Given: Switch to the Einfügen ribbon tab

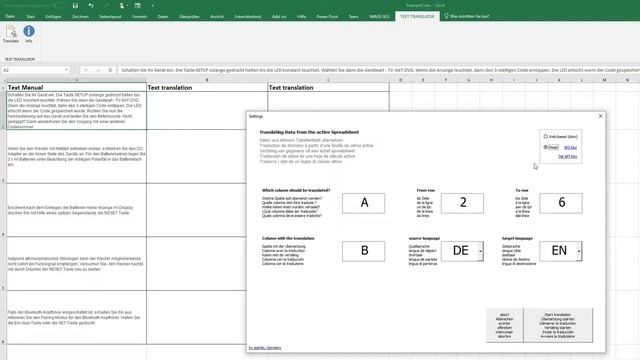Looking at the screenshot, I should (x=53, y=16).
